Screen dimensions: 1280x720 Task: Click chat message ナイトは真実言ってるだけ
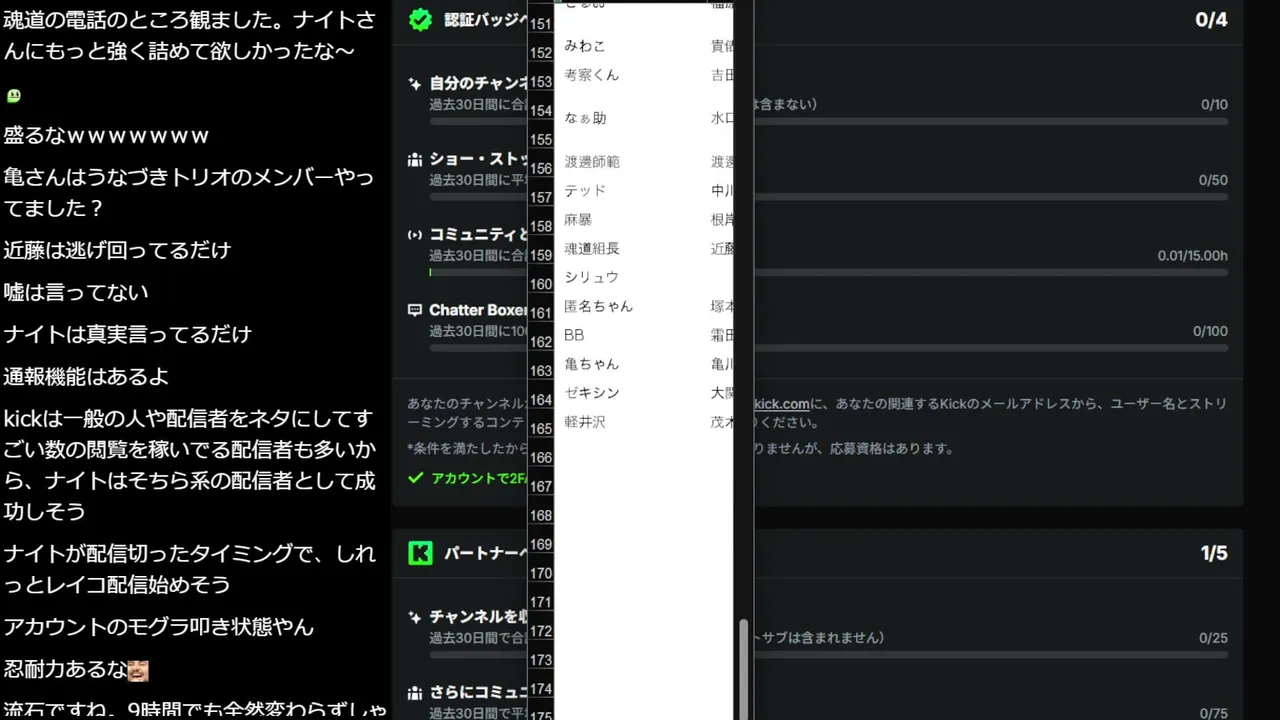click(x=127, y=334)
